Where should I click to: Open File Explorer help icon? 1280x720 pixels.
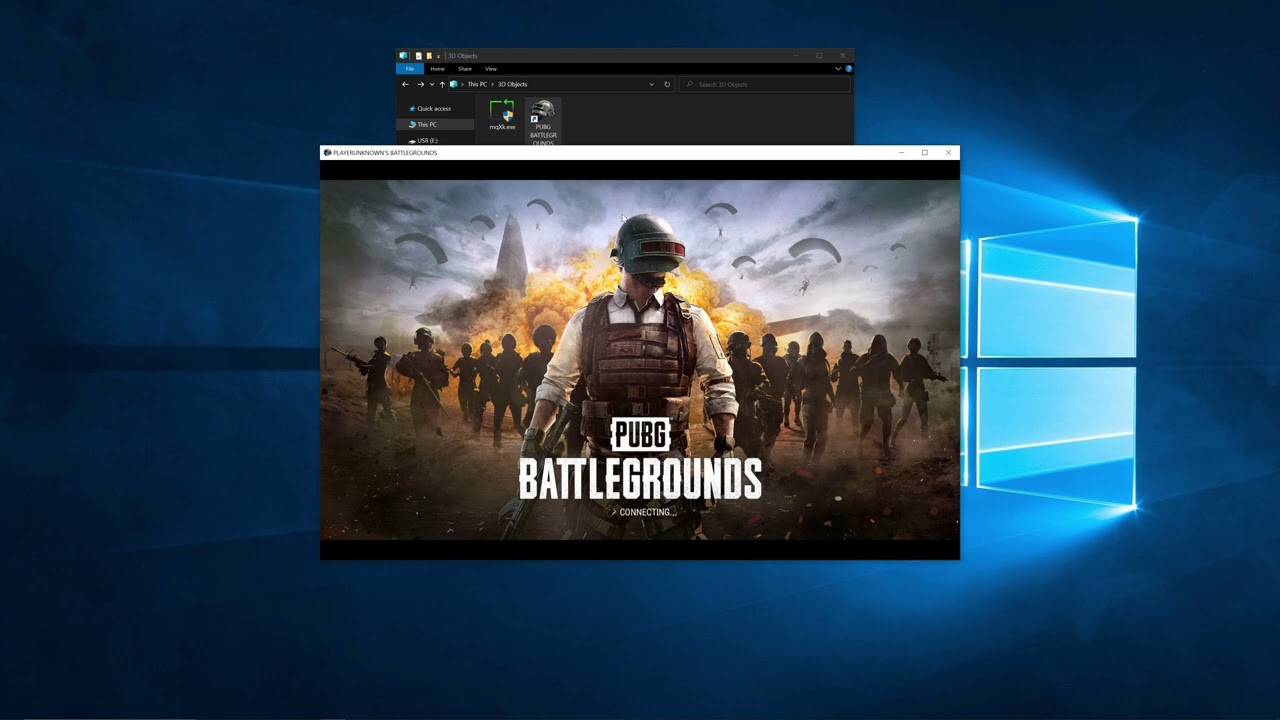(x=849, y=69)
